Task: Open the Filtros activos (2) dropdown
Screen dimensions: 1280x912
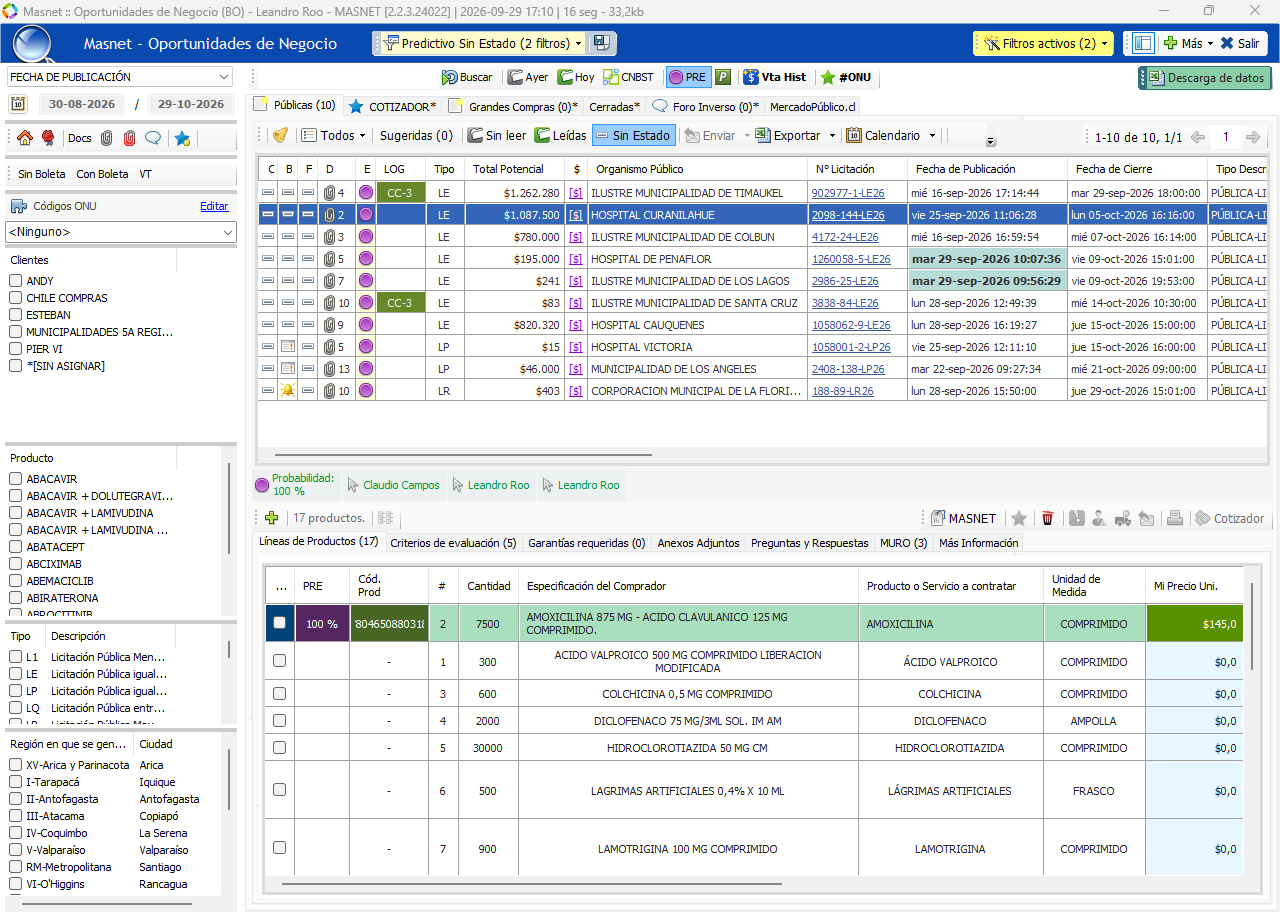Action: click(x=1043, y=43)
